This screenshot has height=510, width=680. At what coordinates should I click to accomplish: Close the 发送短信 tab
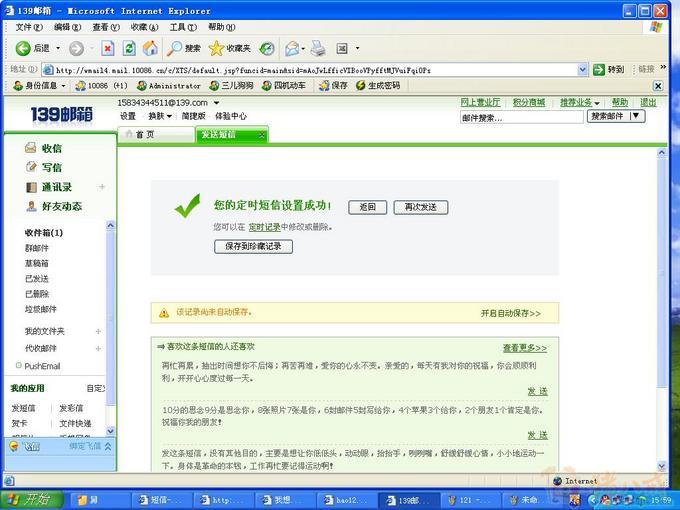pos(262,135)
